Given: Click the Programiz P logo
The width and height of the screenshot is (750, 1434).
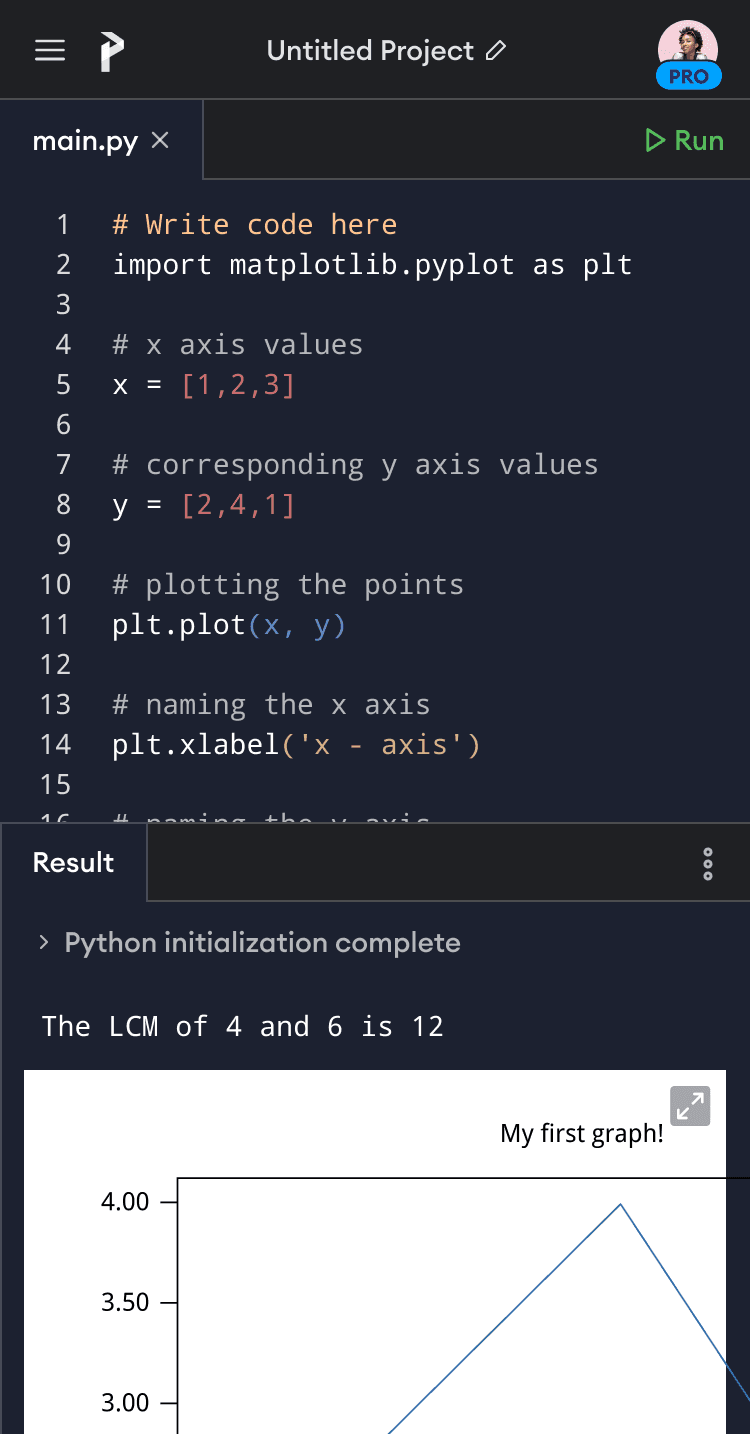Looking at the screenshot, I should click(112, 51).
